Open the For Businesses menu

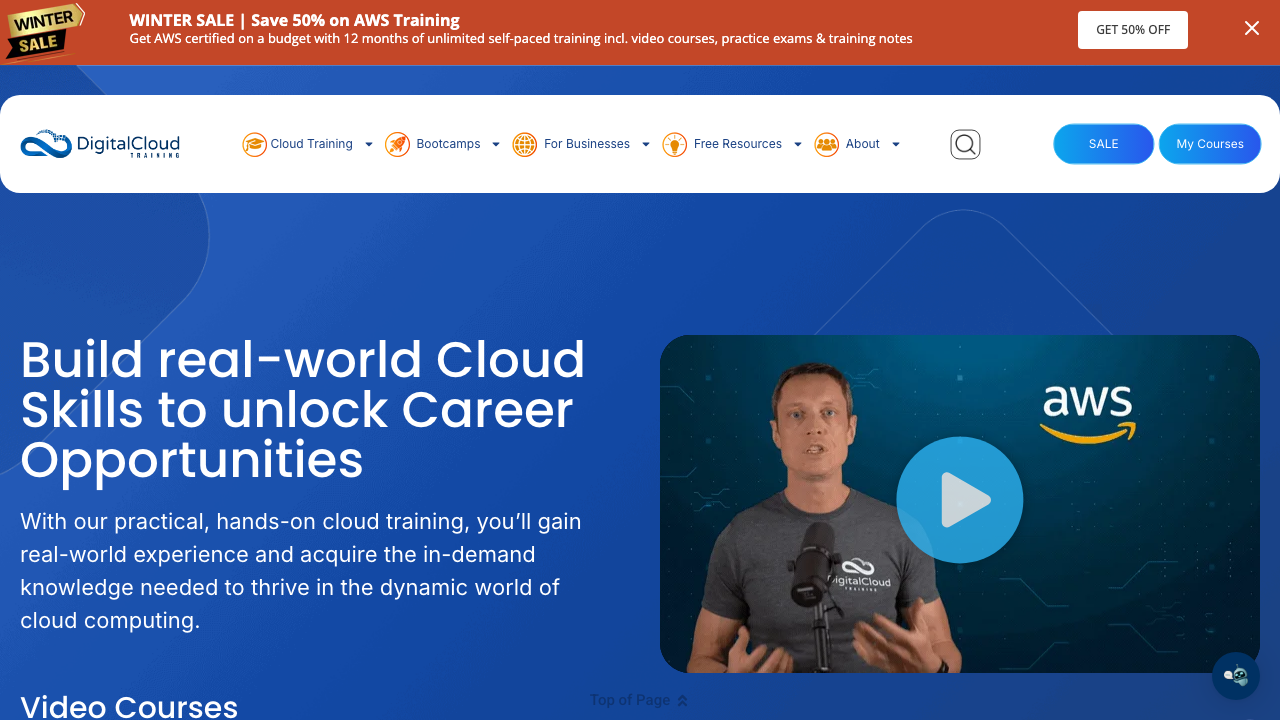(x=587, y=144)
